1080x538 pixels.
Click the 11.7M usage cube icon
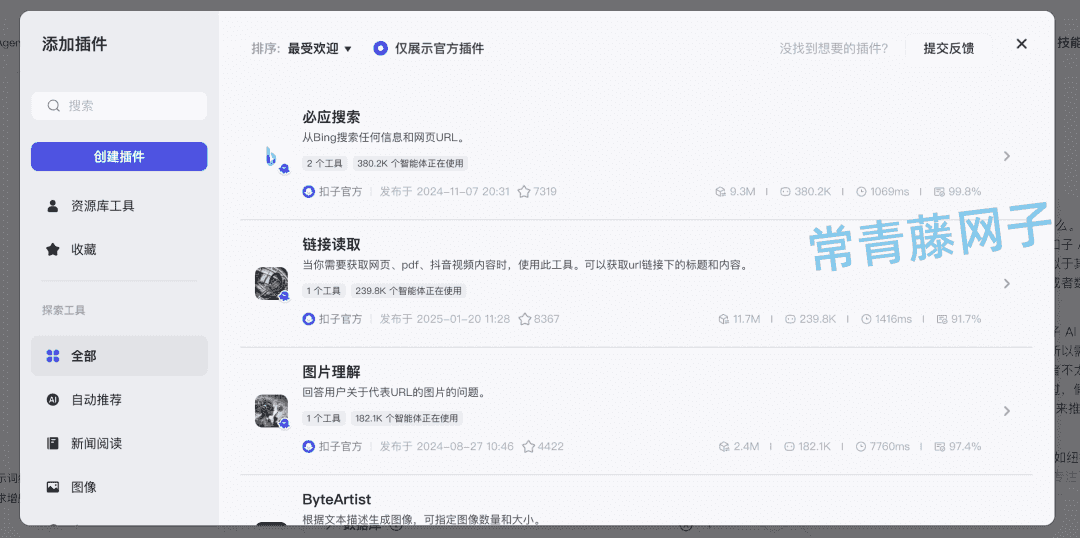723,319
